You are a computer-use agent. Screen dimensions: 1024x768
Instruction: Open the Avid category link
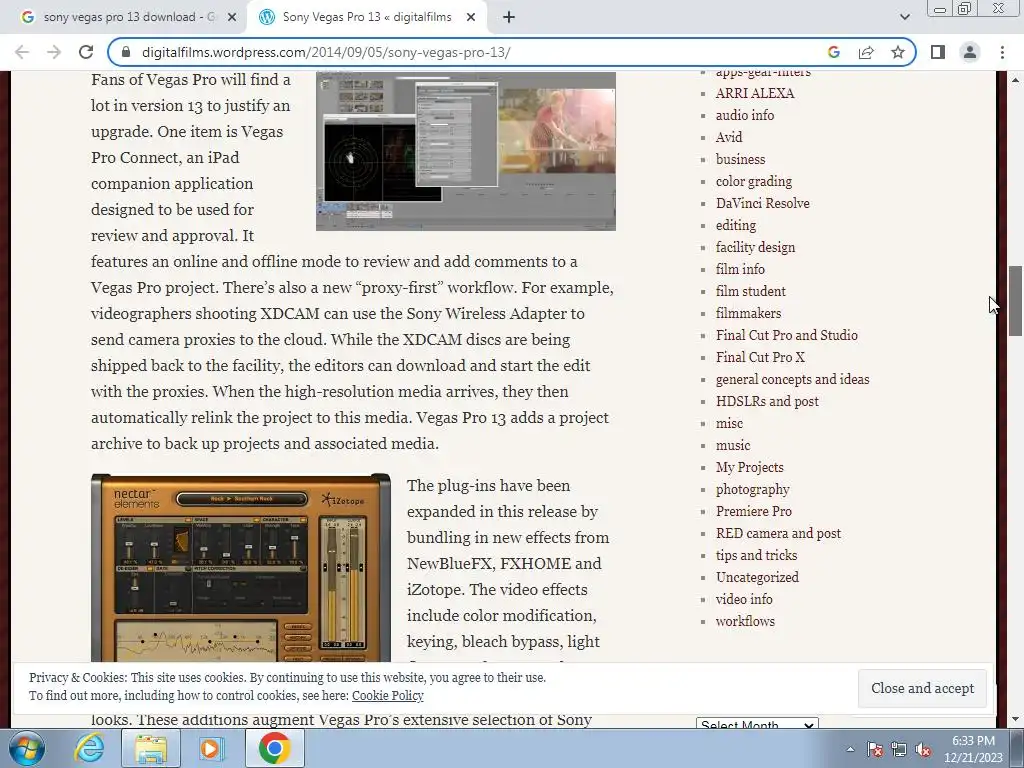click(729, 137)
